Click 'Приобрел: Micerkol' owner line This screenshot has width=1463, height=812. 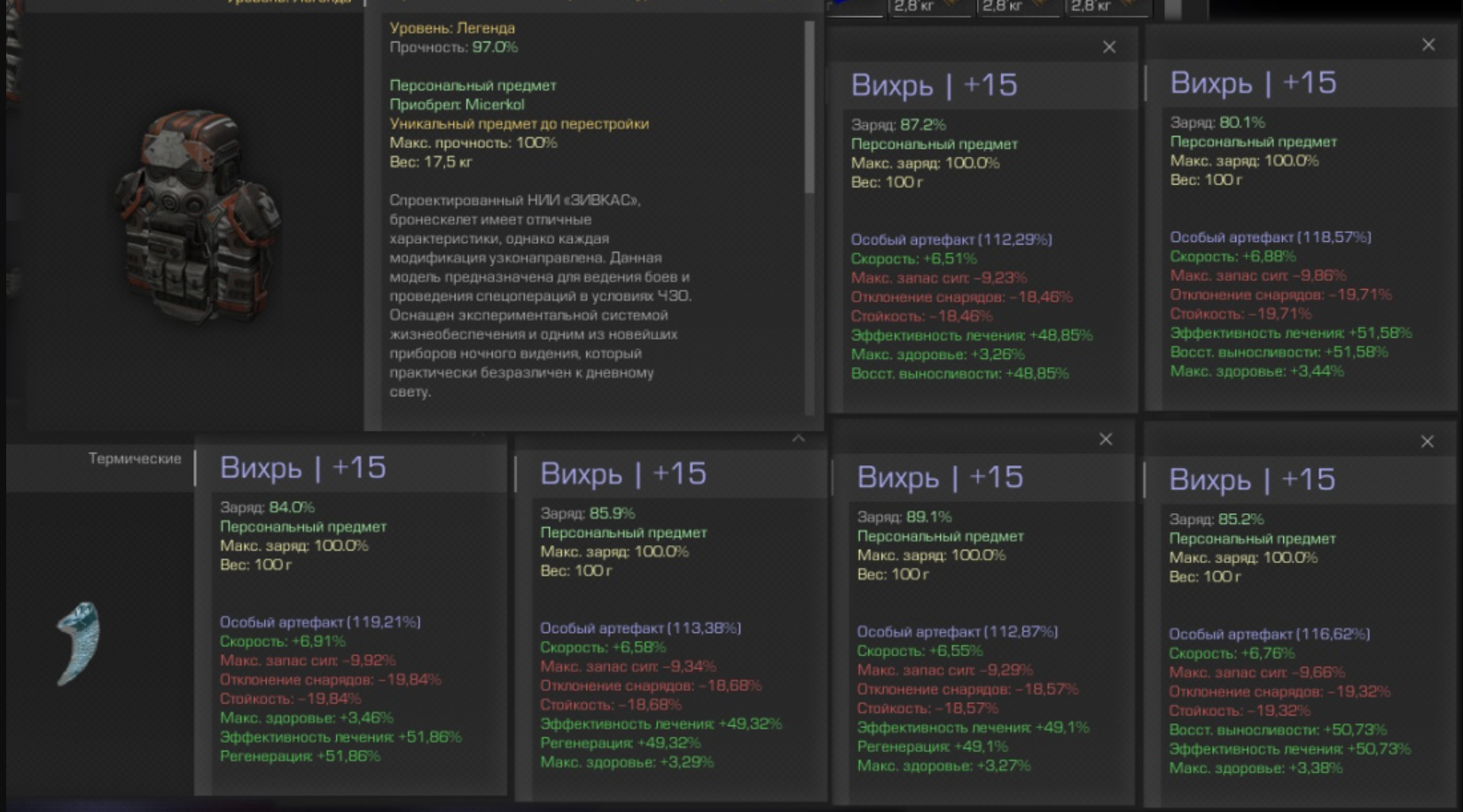(x=457, y=105)
